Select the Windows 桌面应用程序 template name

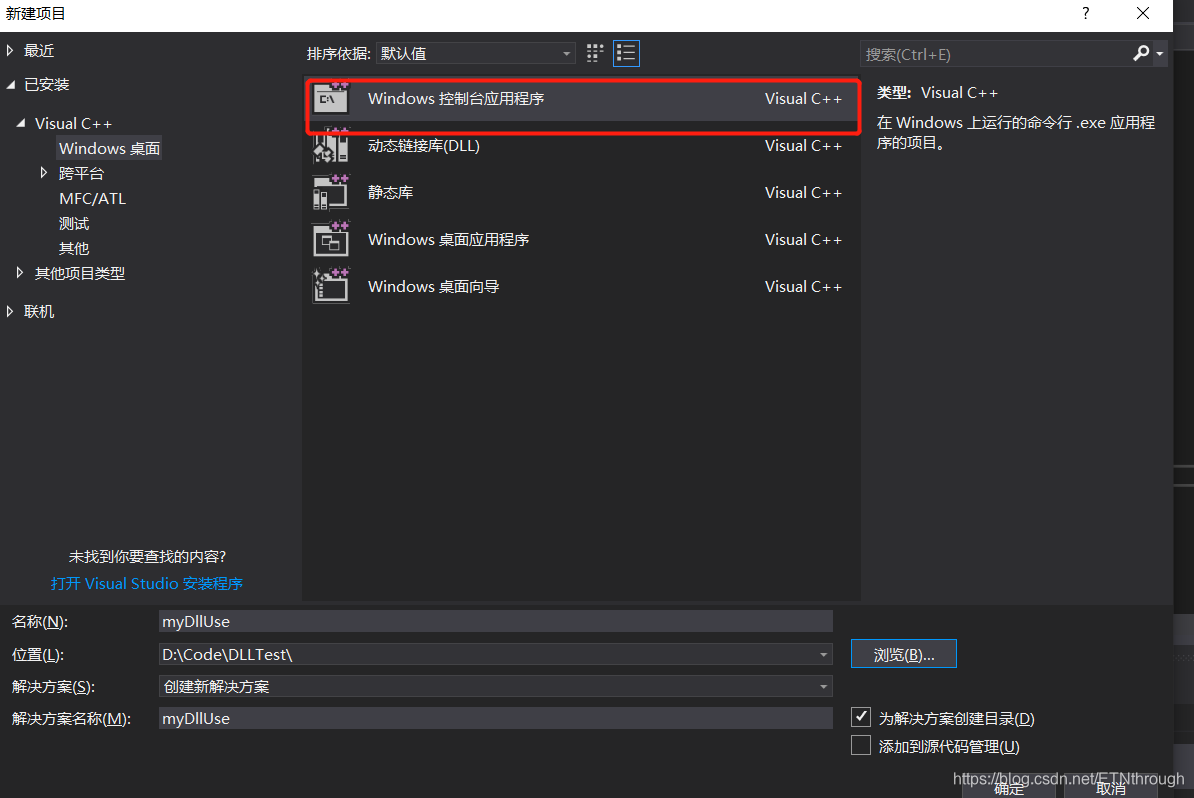pyautogui.click(x=448, y=239)
